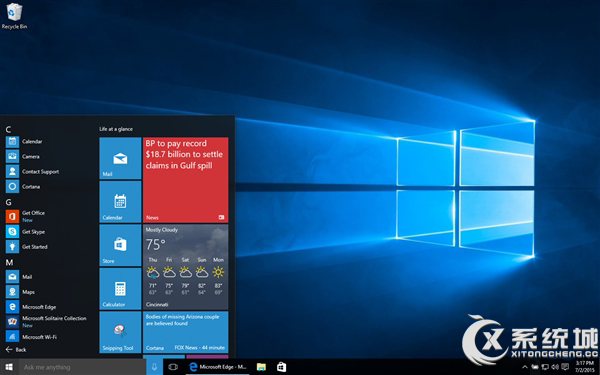600x375 pixels.
Task: Open the Store from the taskbar
Action: coord(282,367)
